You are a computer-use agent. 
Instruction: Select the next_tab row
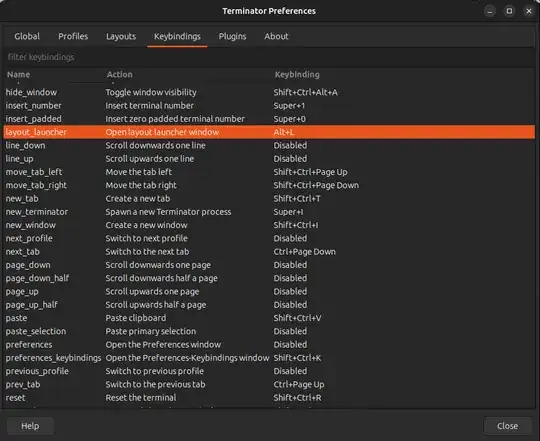pos(269,252)
